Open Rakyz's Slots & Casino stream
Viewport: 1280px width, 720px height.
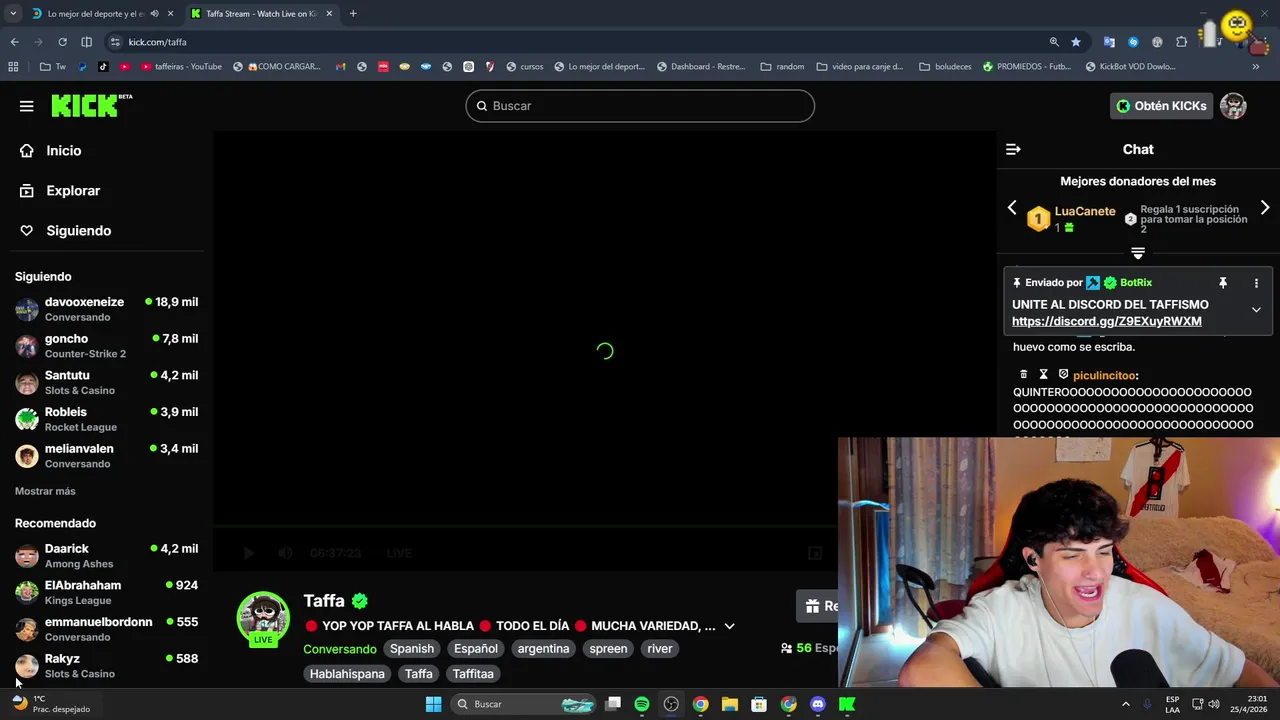106,666
